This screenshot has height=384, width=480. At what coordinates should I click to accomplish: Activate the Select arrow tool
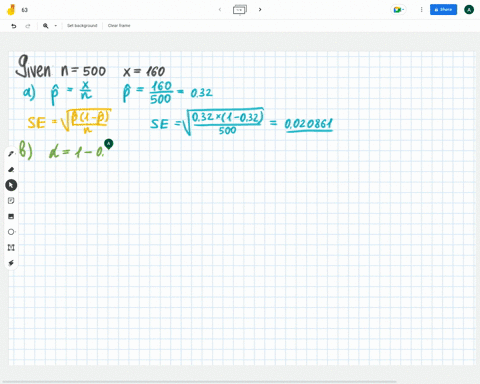(11, 185)
